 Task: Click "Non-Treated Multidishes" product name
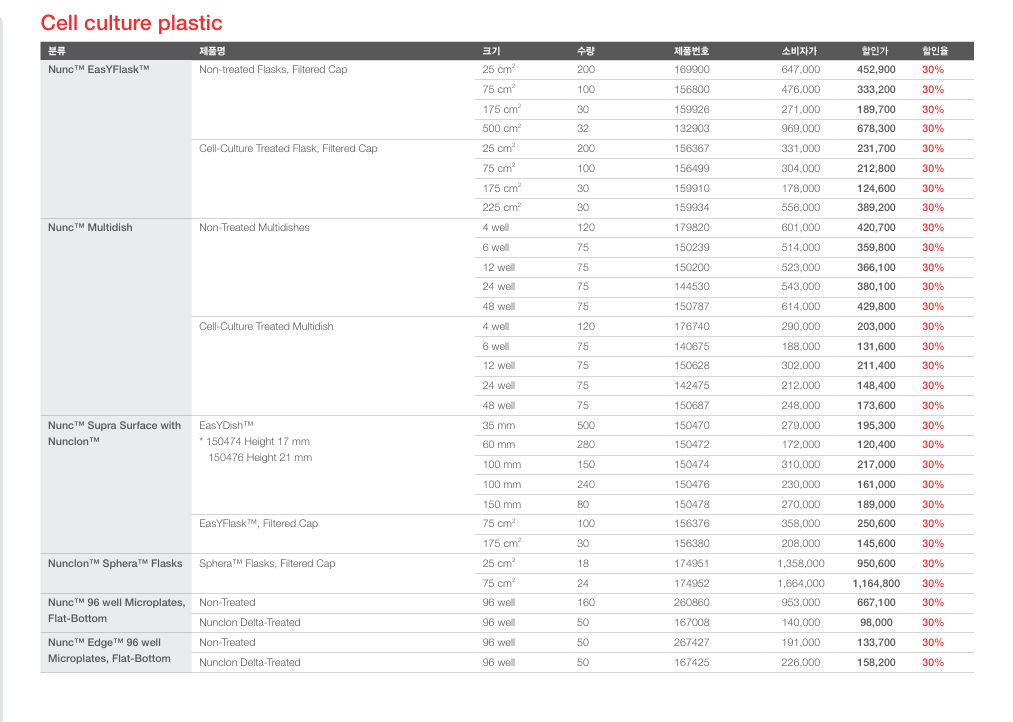click(254, 228)
